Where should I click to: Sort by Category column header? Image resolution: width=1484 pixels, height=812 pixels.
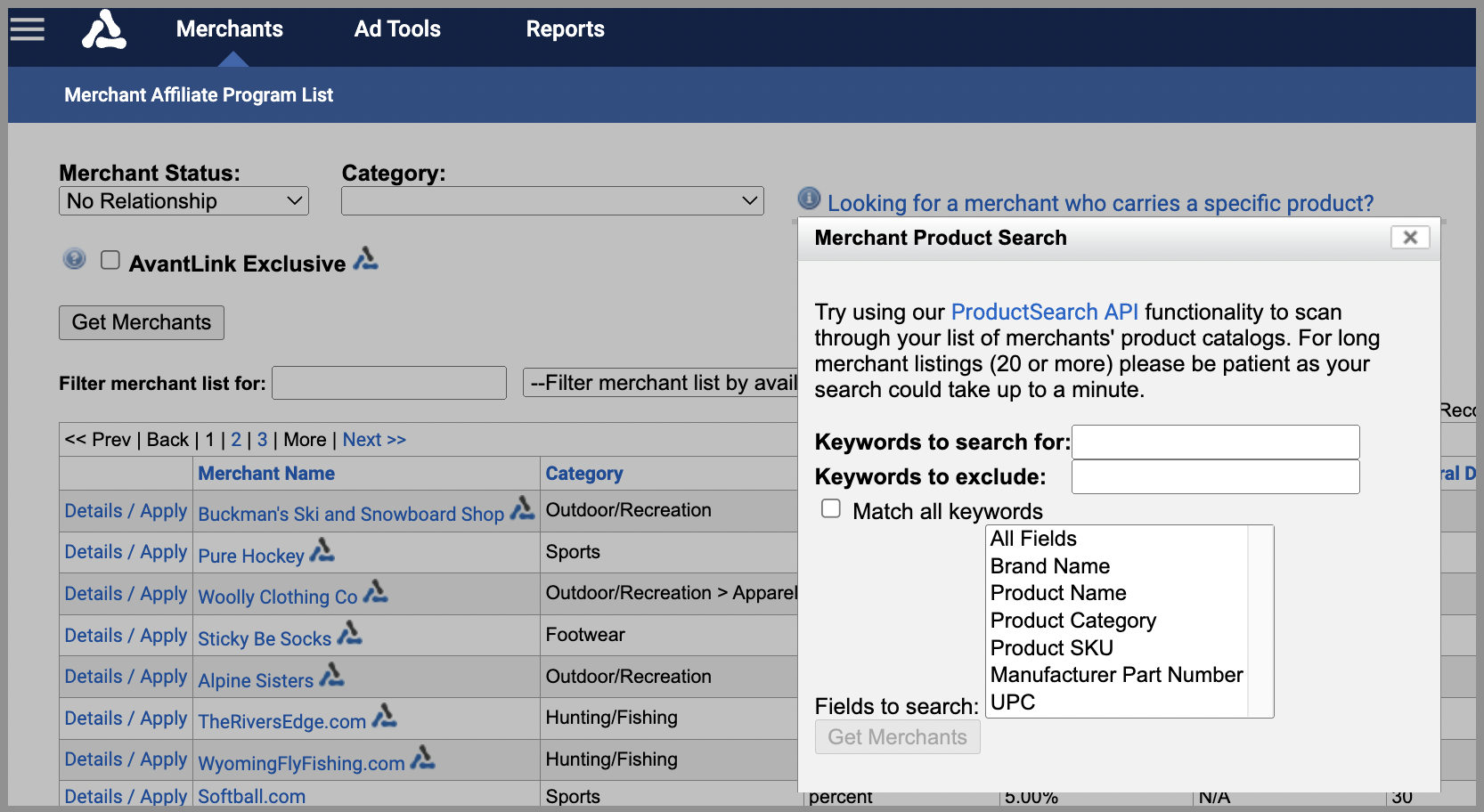tap(584, 474)
